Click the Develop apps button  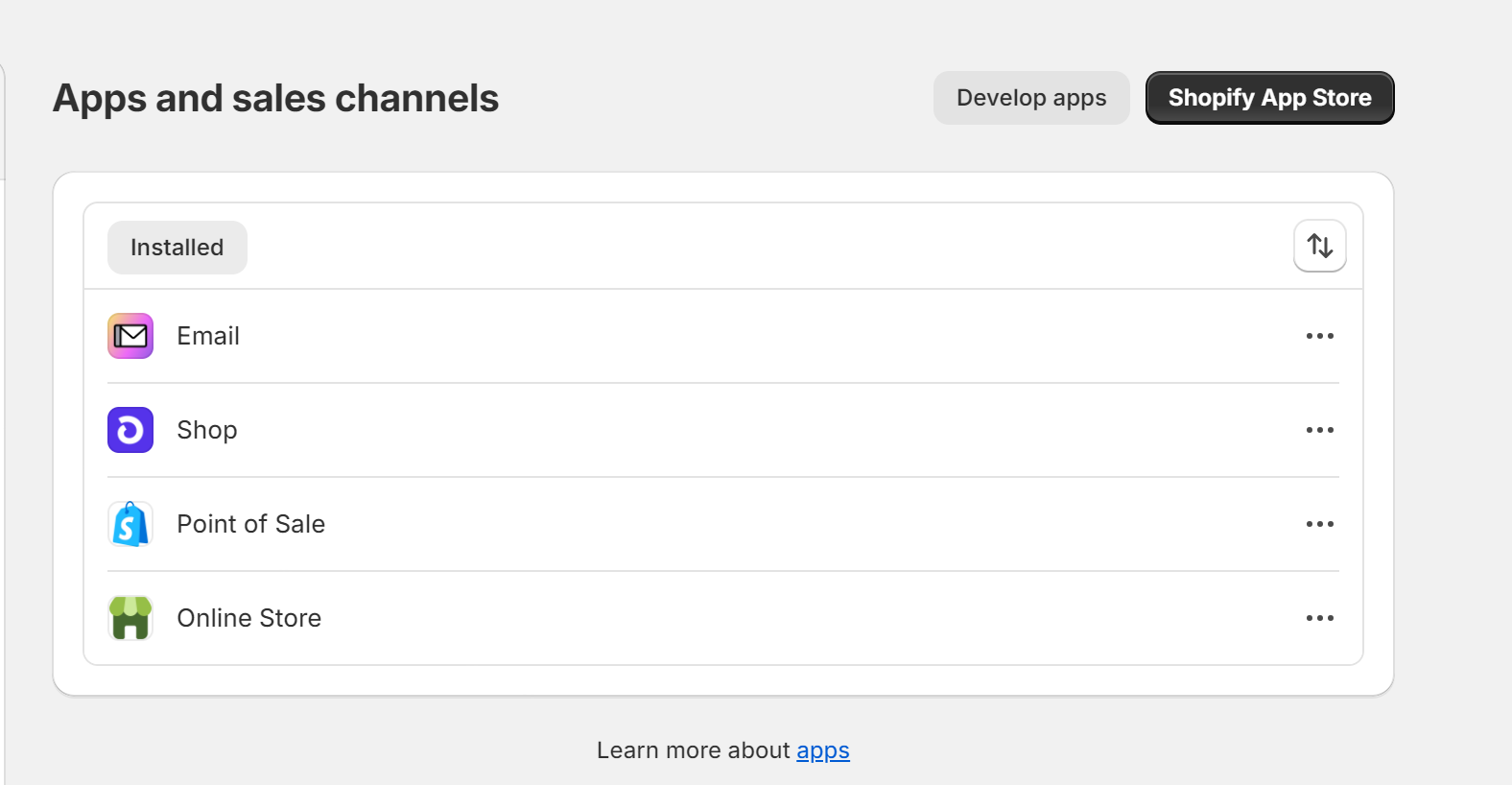(x=1031, y=98)
